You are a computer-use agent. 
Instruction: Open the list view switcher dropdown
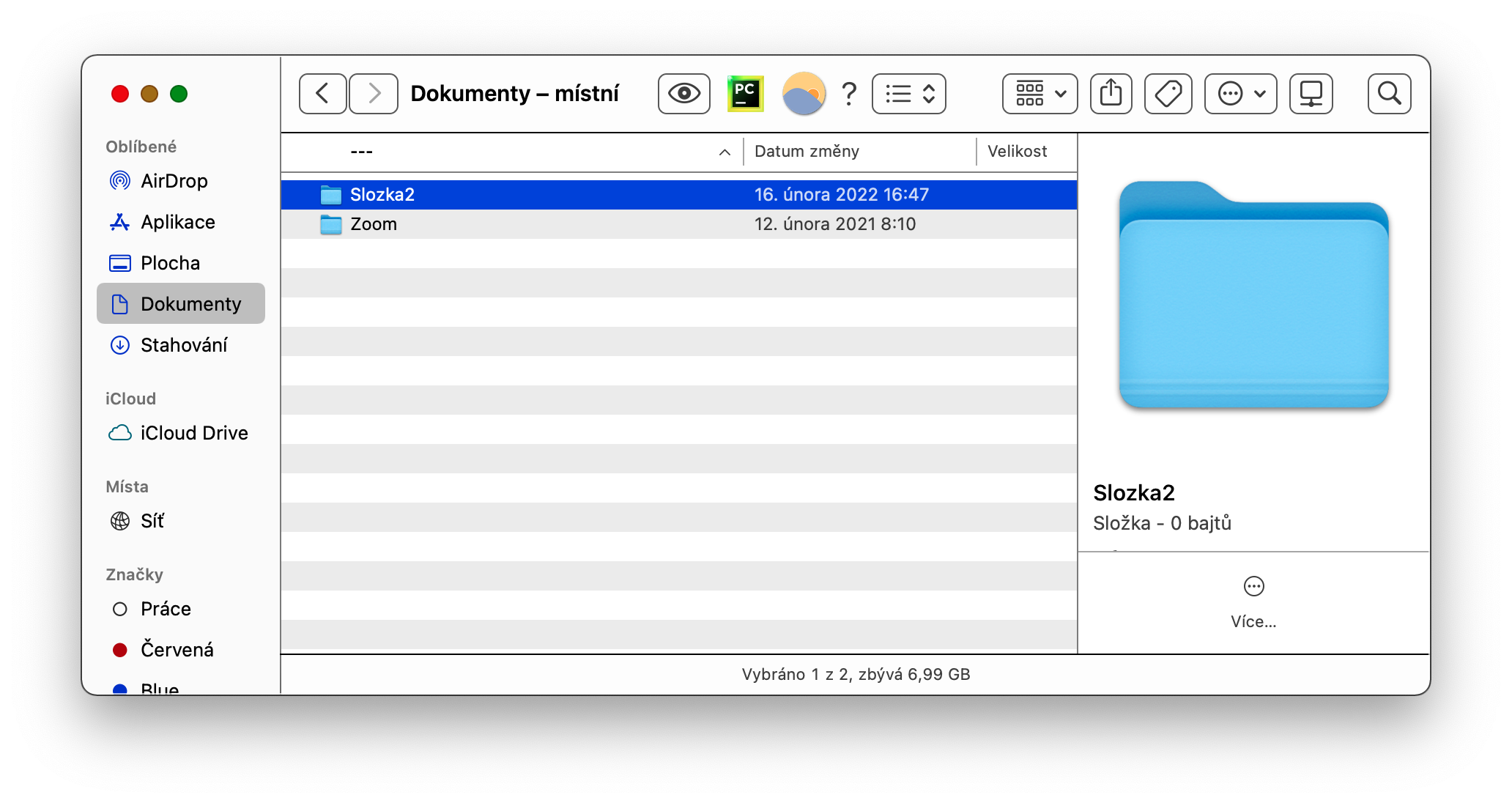tap(909, 94)
